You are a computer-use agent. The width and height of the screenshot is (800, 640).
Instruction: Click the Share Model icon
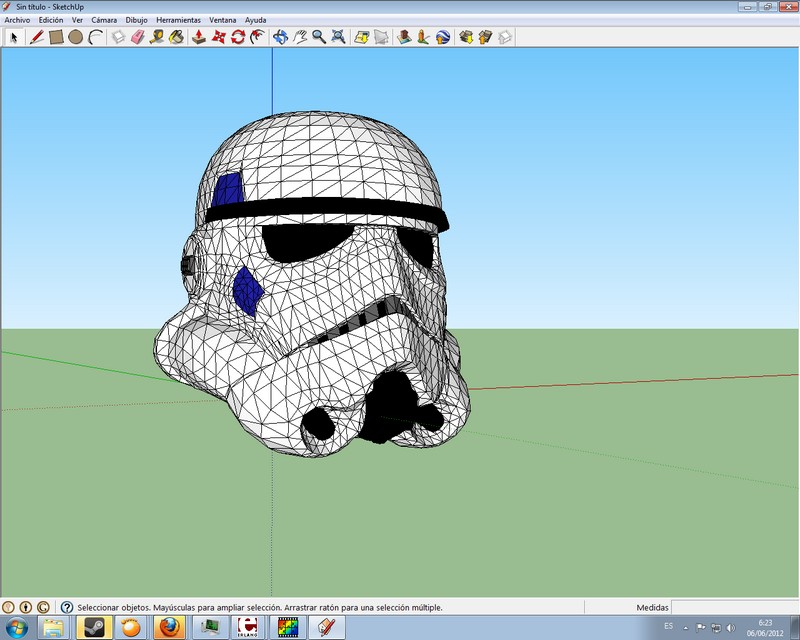click(x=485, y=37)
